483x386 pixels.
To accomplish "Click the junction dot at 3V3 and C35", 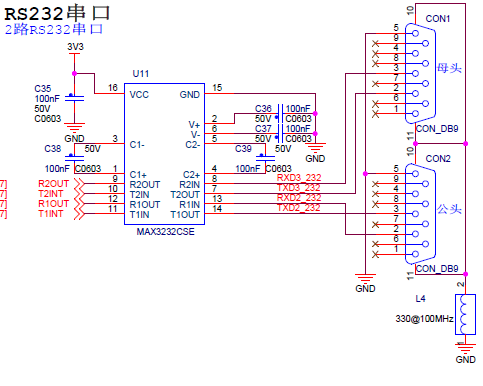I will 74,73.
